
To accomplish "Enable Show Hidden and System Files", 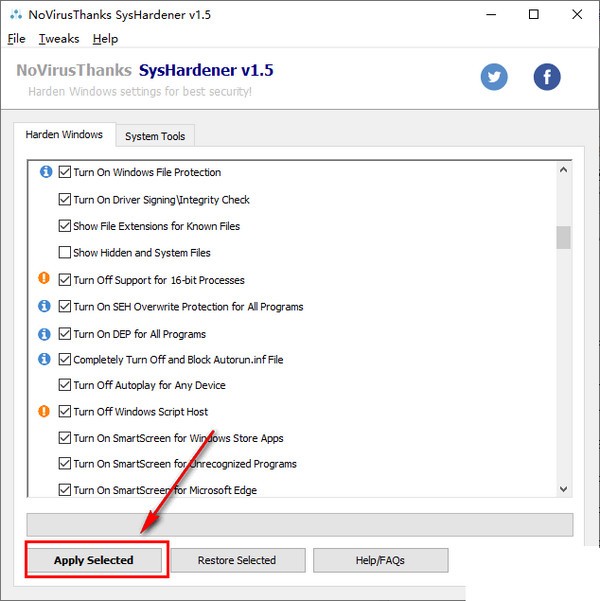I will [64, 253].
